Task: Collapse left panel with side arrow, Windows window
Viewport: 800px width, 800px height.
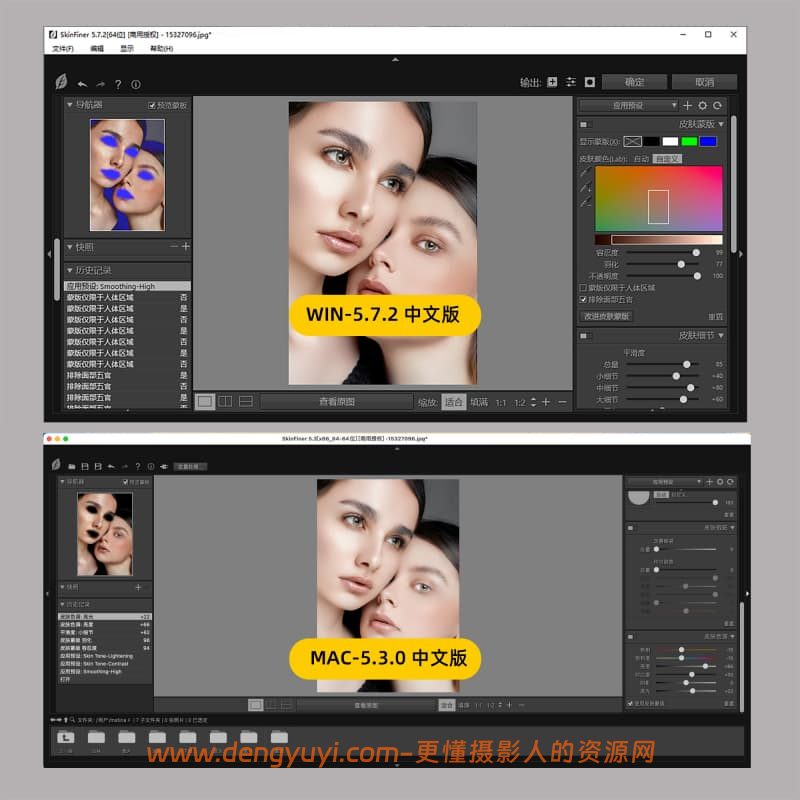Action: coord(49,254)
